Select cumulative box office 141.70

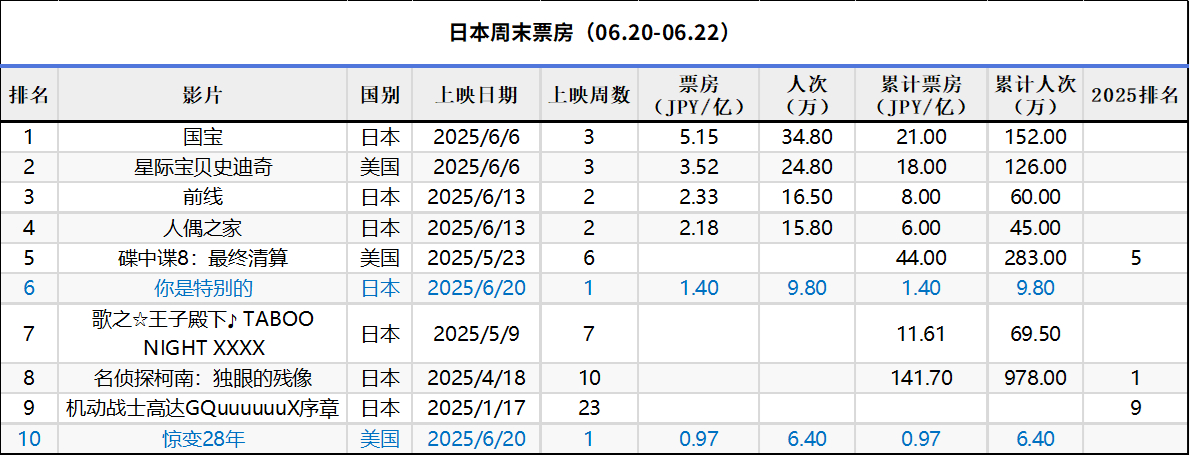tap(921, 378)
